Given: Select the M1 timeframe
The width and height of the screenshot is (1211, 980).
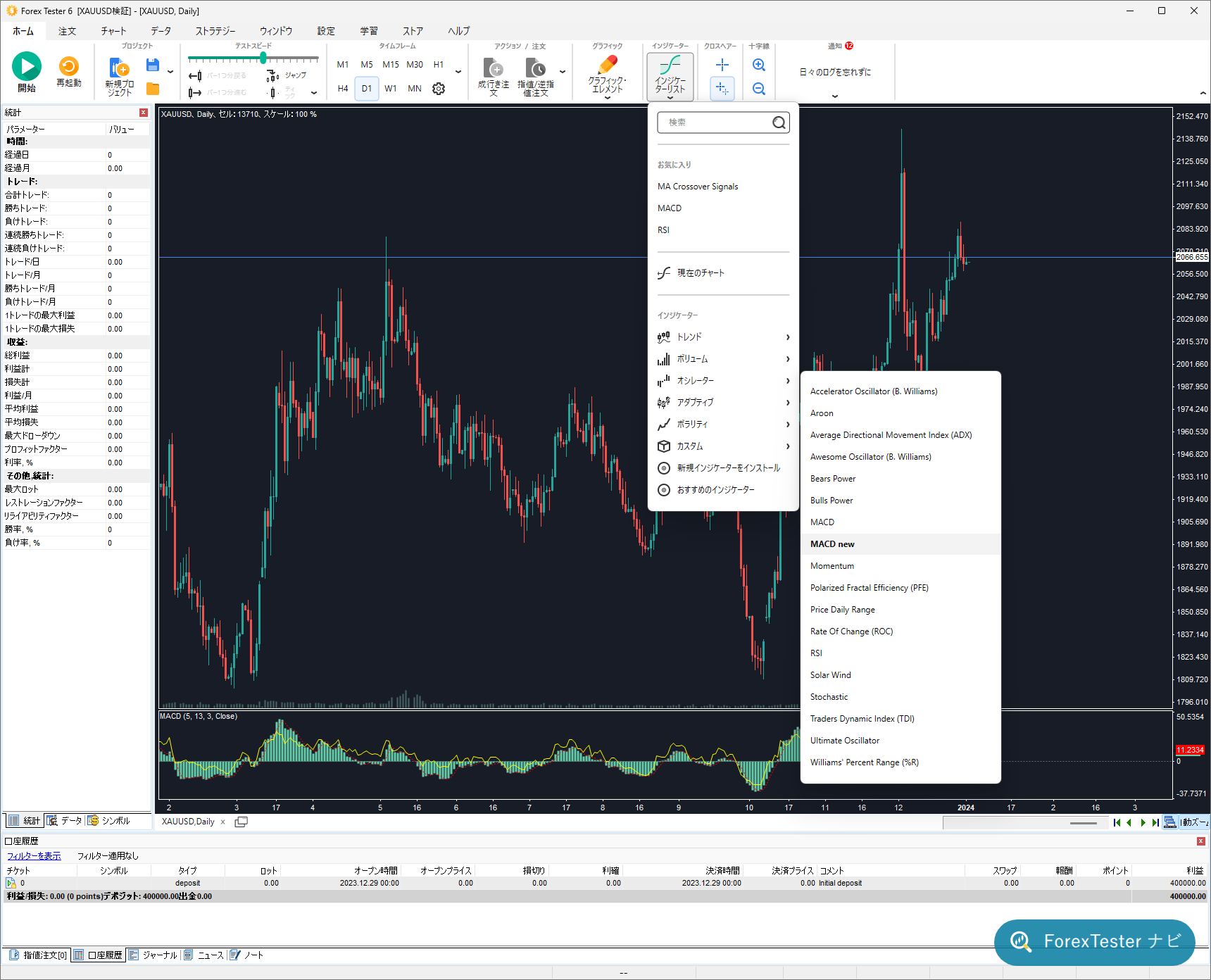Looking at the screenshot, I should click(343, 65).
